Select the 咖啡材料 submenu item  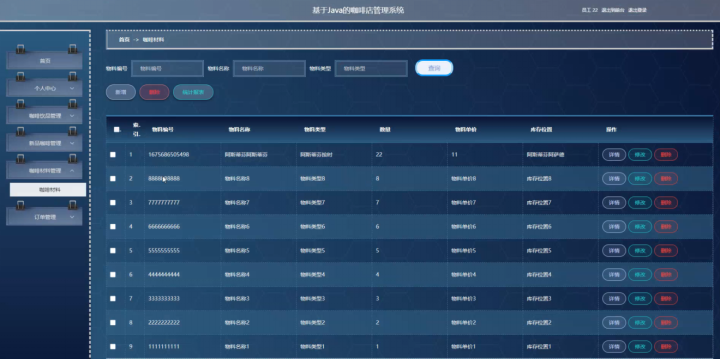[x=48, y=190]
